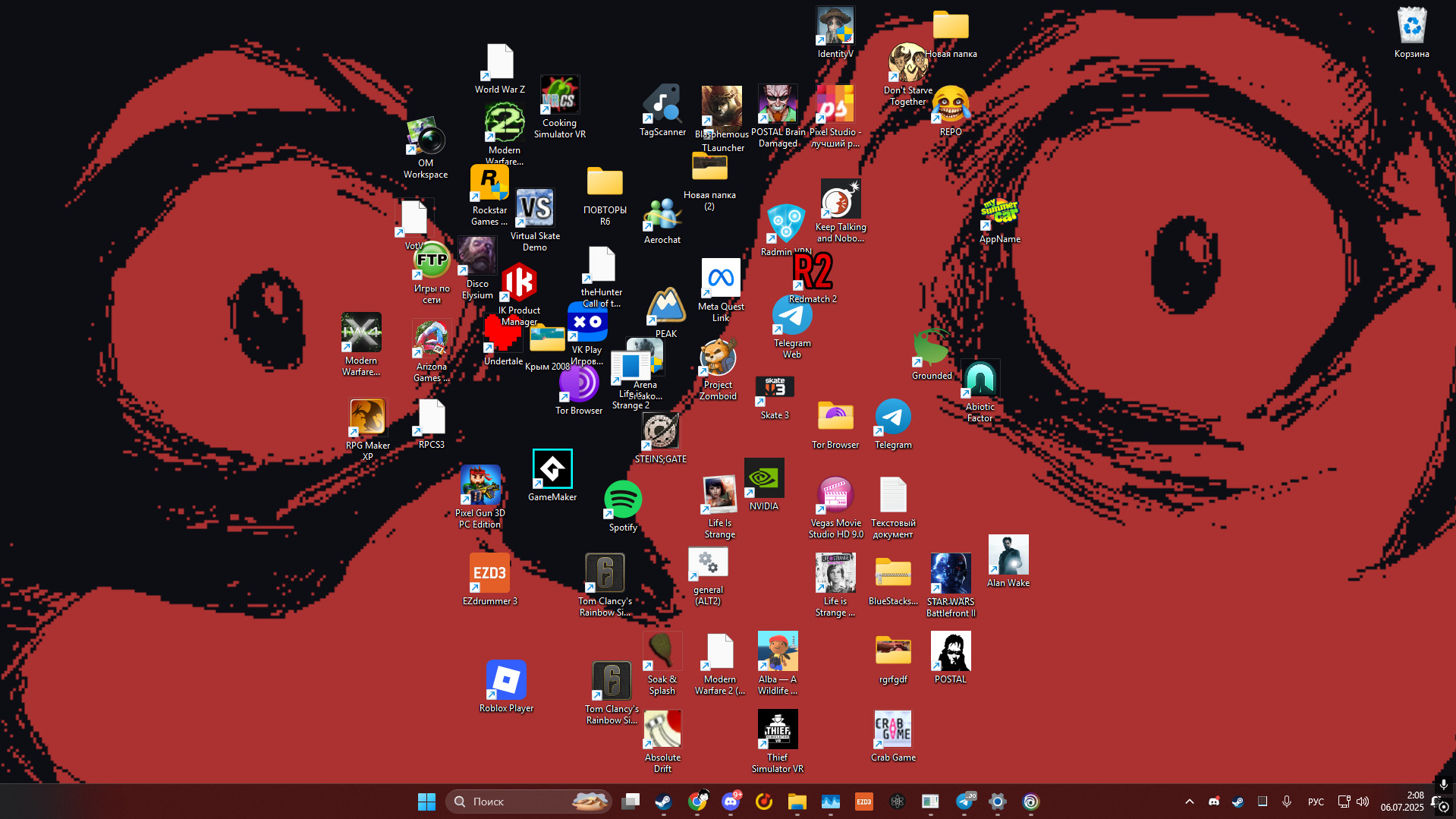Select the Grounded game icon

pyautogui.click(x=931, y=348)
